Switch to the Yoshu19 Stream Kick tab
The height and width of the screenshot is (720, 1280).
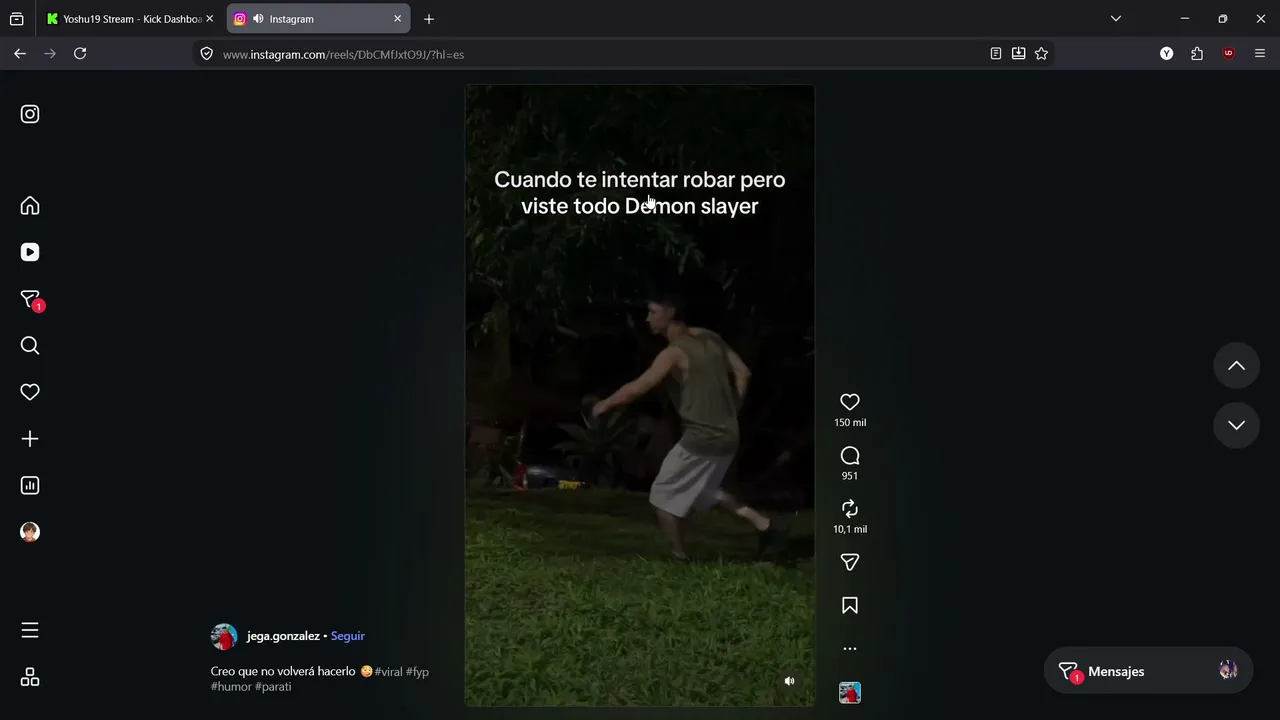pos(131,19)
